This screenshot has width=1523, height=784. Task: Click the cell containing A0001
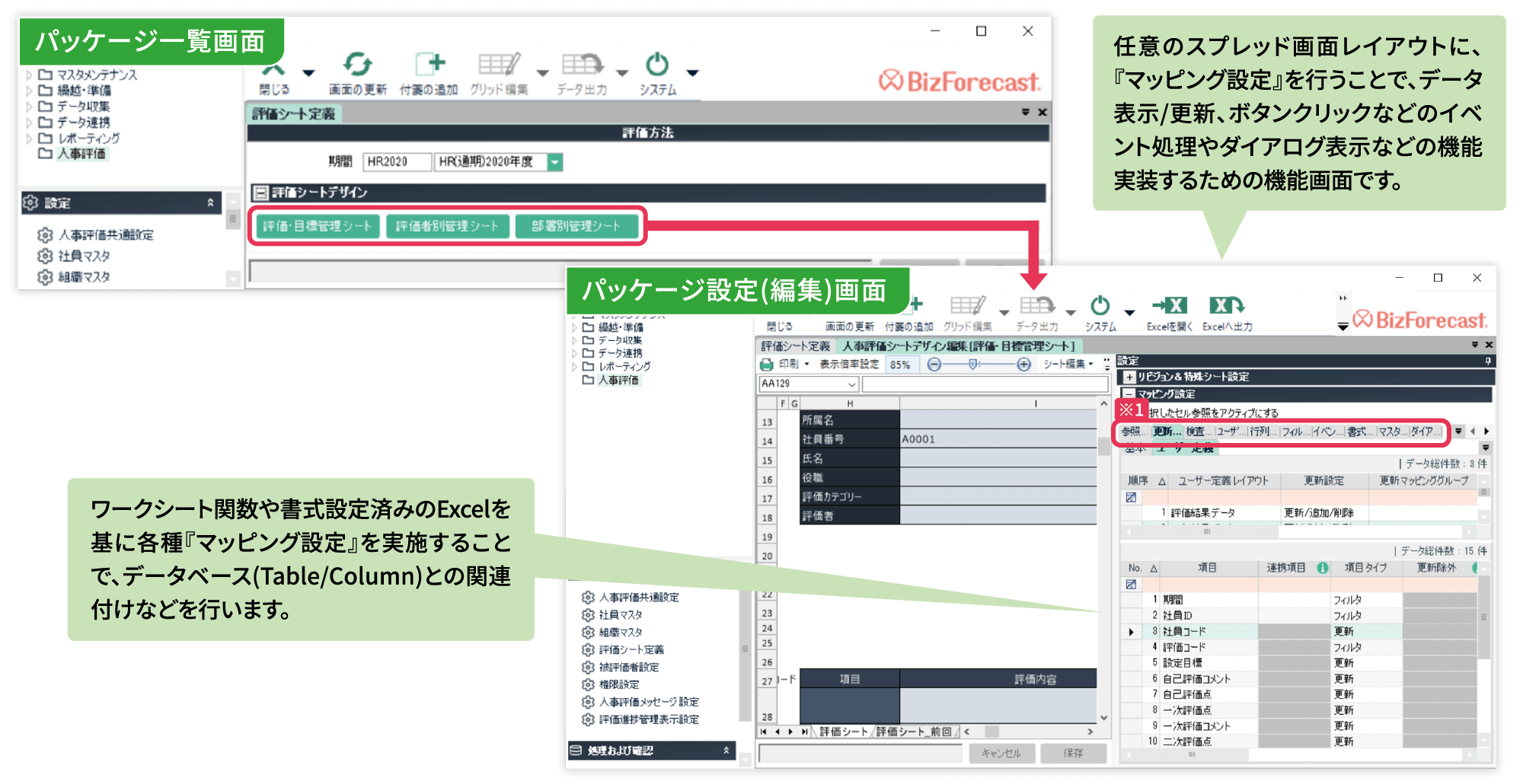pos(998,439)
